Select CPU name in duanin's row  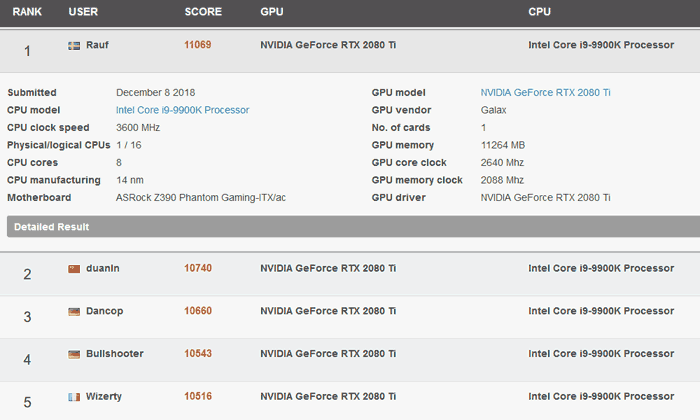click(x=601, y=268)
